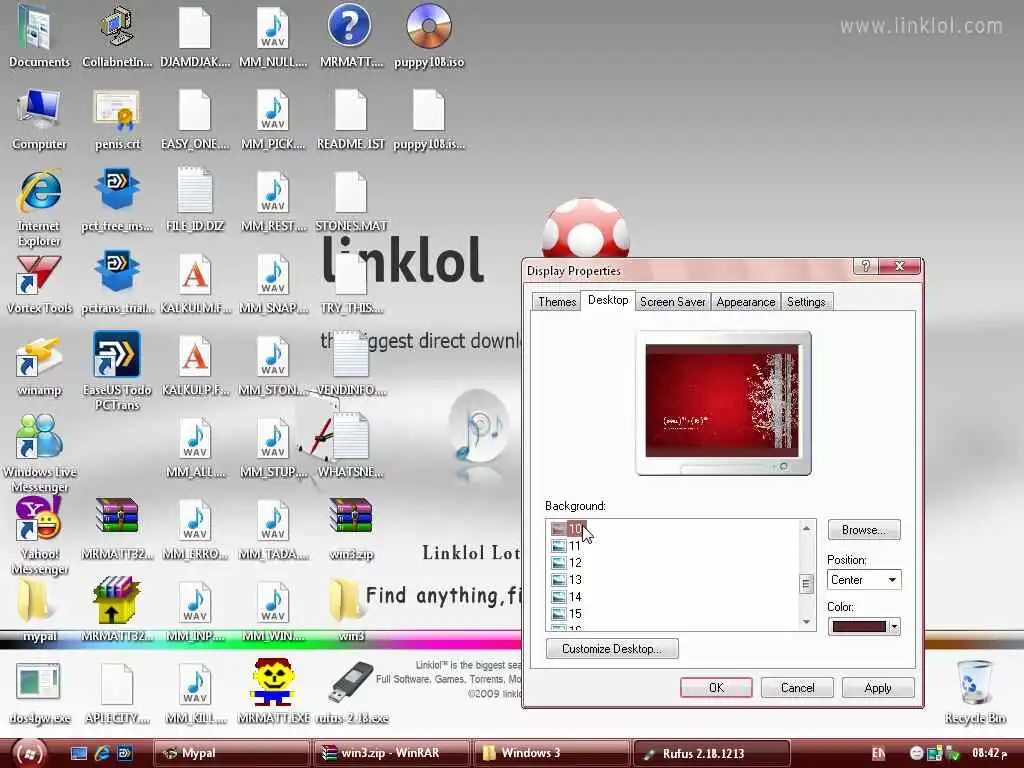This screenshot has width=1024, height=768.
Task: Switch to Rufus 2.18.1213 taskbar button
Action: click(x=712, y=753)
